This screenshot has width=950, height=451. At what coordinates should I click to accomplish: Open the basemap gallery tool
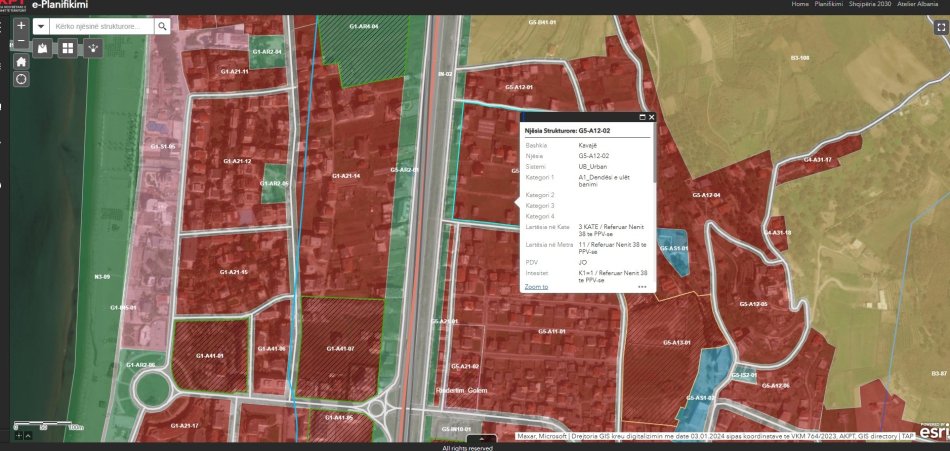[x=43, y=47]
